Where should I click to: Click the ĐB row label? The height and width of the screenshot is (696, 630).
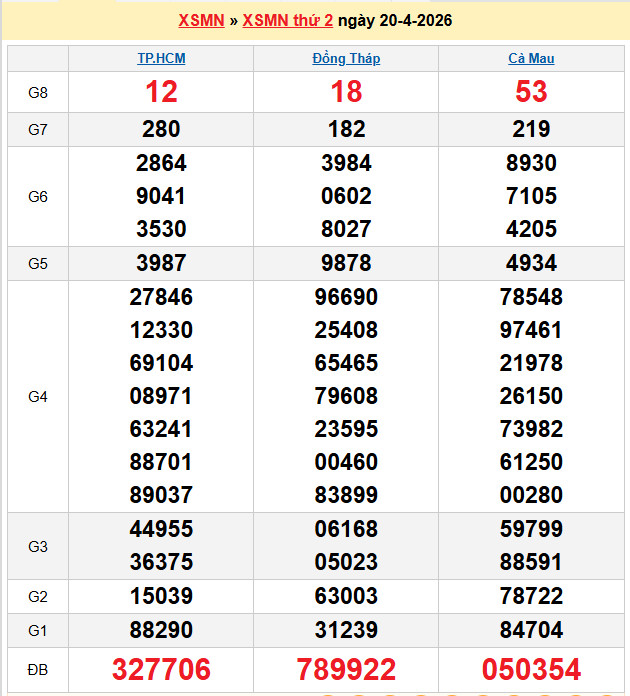click(x=38, y=669)
